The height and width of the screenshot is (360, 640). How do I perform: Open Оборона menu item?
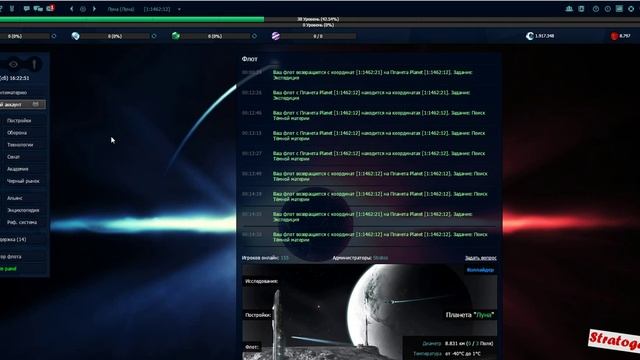(x=17, y=133)
